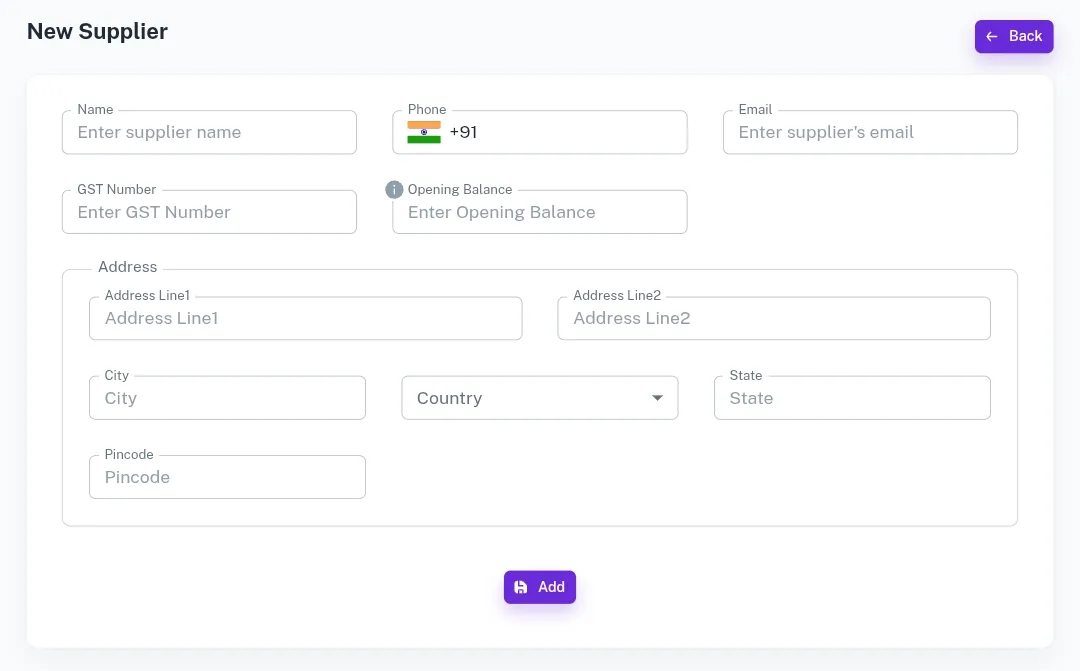Click the Address section label
This screenshot has width=1080, height=671.
(x=127, y=267)
